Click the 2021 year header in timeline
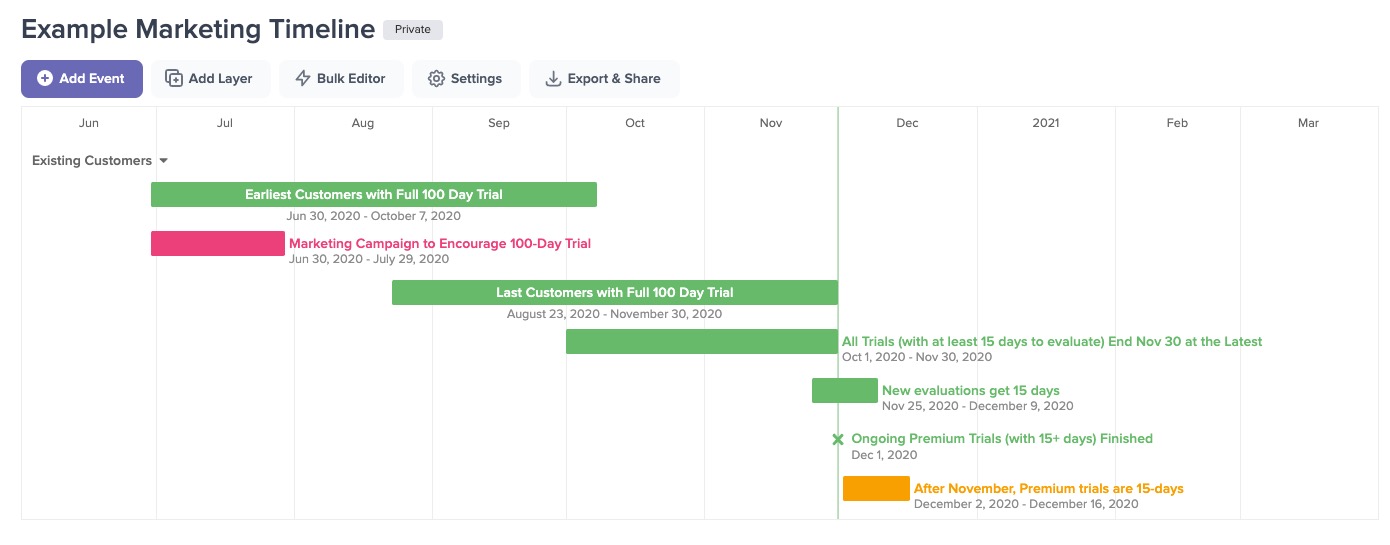Screen dimensions: 1390x545 (1045, 124)
